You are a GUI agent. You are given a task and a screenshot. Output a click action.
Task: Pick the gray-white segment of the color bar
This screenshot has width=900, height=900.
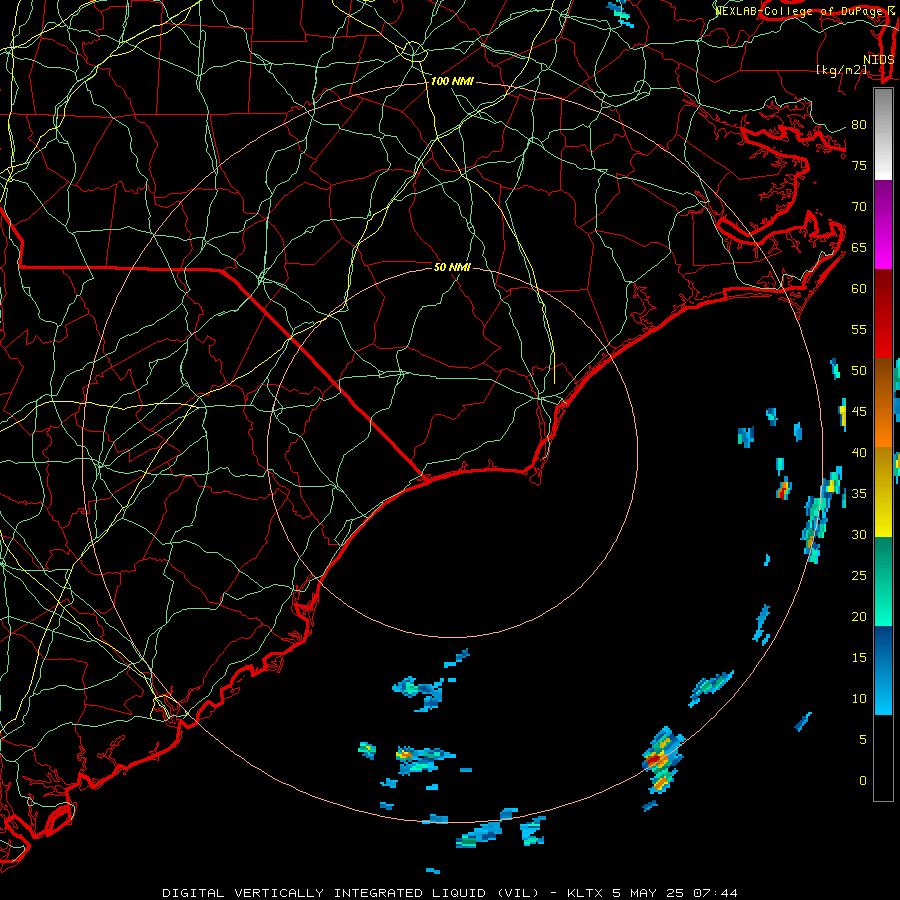883,135
